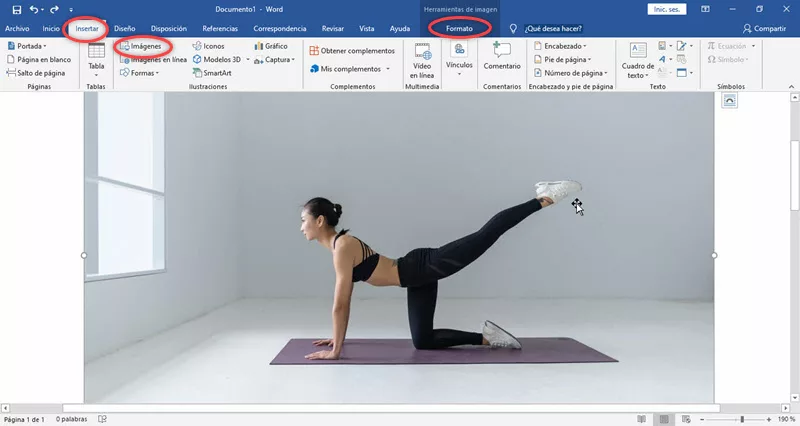This screenshot has width=800, height=426.
Task: Save the document with the floppy disk icon
Action: [x=17, y=9]
